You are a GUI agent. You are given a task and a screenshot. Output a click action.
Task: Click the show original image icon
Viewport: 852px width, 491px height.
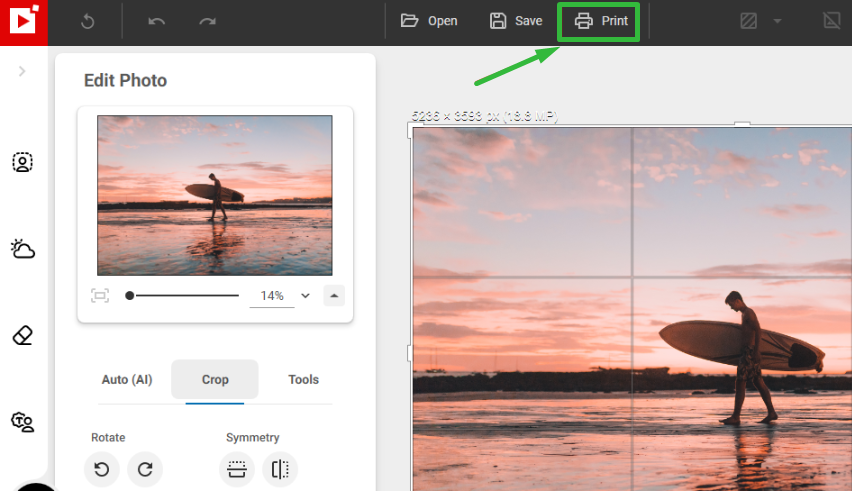(x=831, y=21)
